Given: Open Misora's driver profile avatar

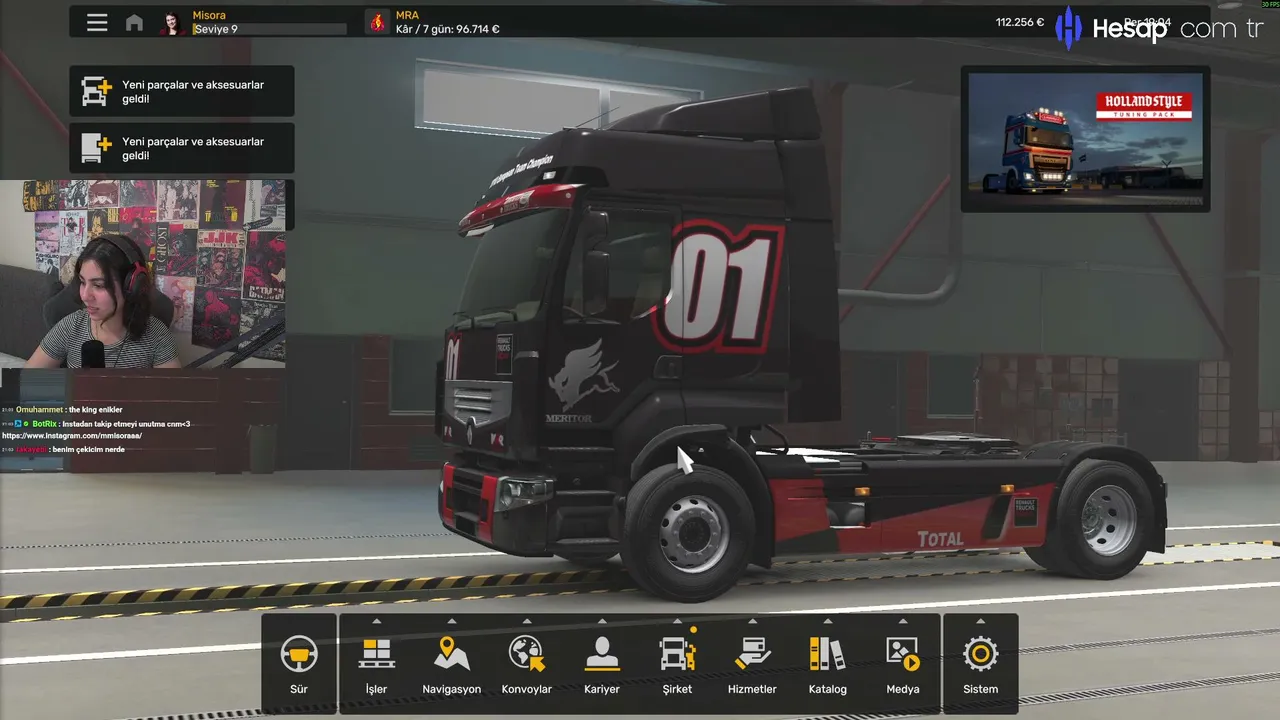Looking at the screenshot, I should click(172, 22).
